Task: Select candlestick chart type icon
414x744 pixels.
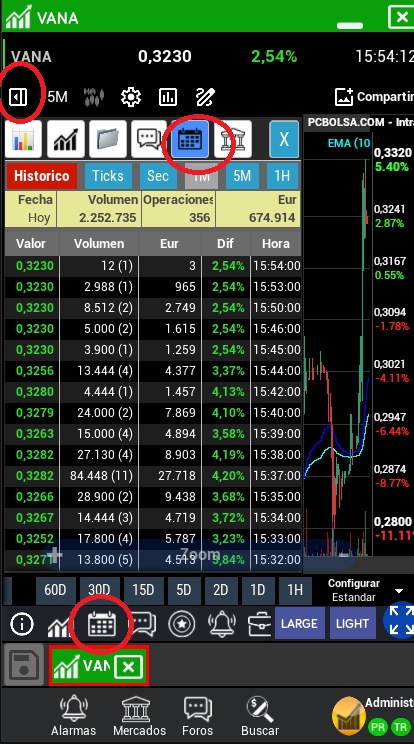Action: click(93, 97)
